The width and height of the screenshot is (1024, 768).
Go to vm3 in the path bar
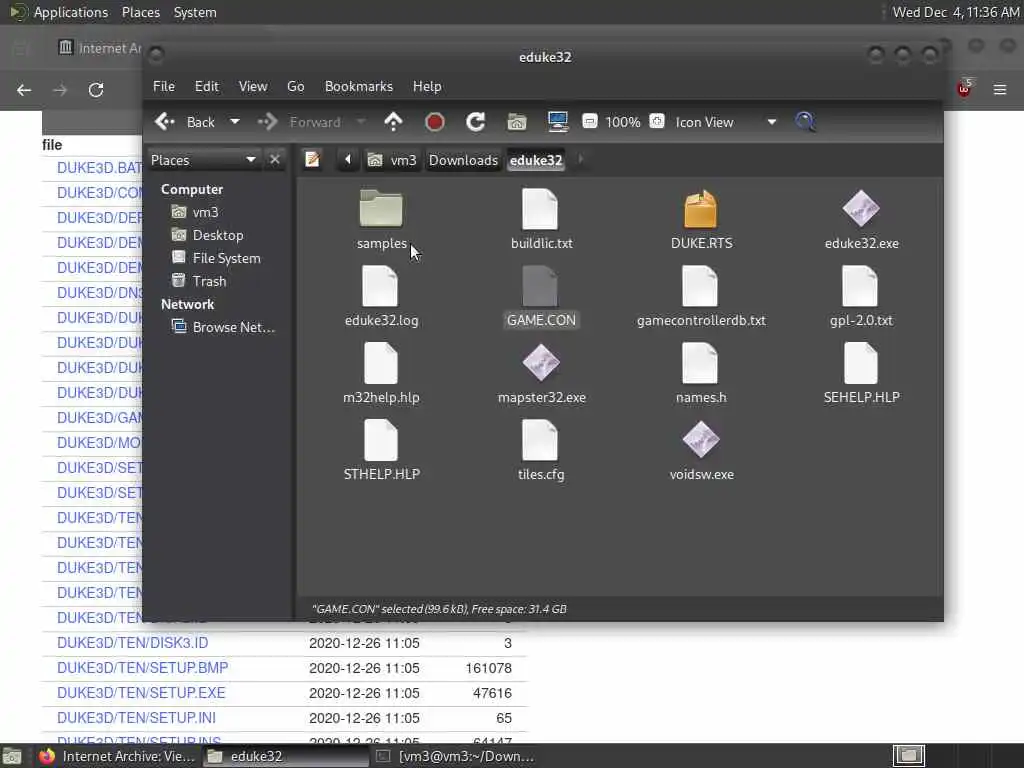coord(392,160)
